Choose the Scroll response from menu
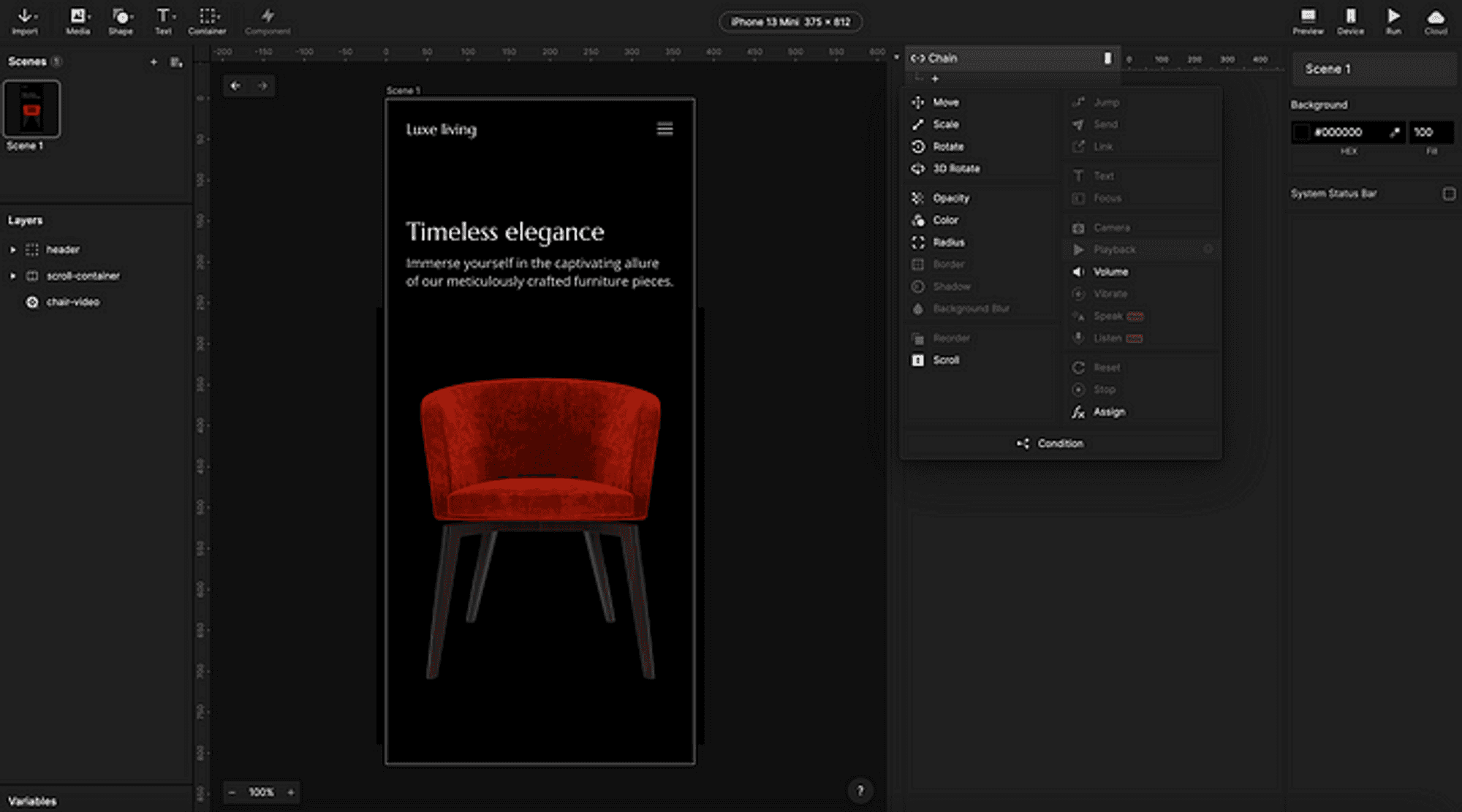Viewport: 1462px width, 812px height. pyautogui.click(x=945, y=360)
